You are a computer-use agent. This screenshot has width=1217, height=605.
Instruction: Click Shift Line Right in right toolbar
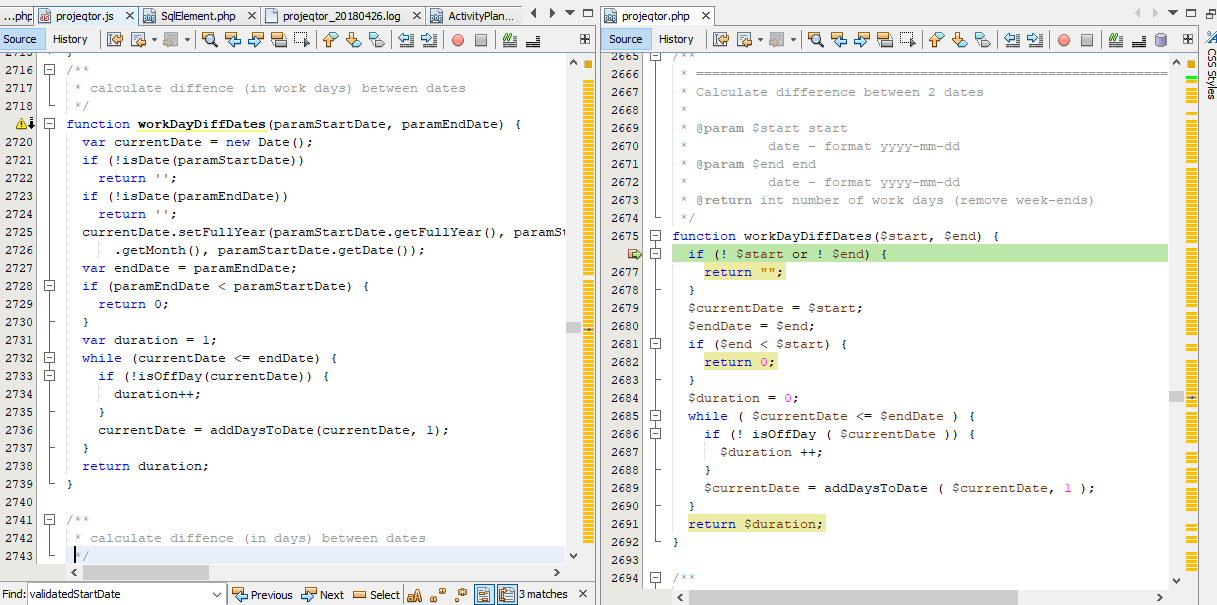coord(1035,40)
